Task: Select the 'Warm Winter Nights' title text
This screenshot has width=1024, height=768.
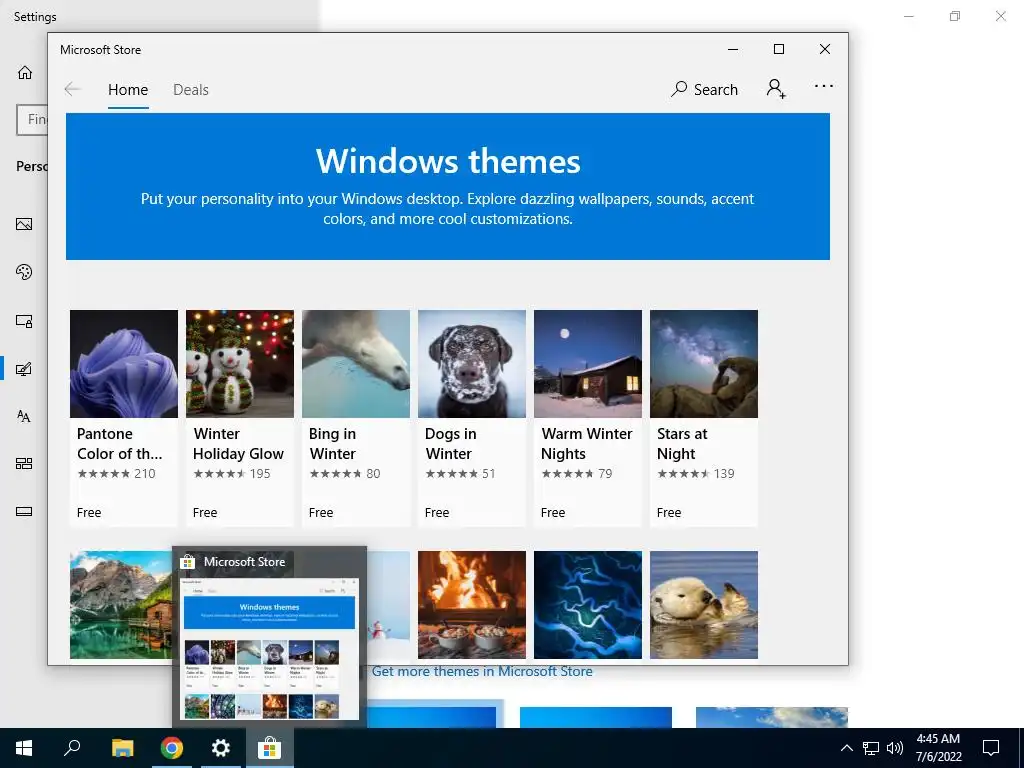Action: click(586, 443)
